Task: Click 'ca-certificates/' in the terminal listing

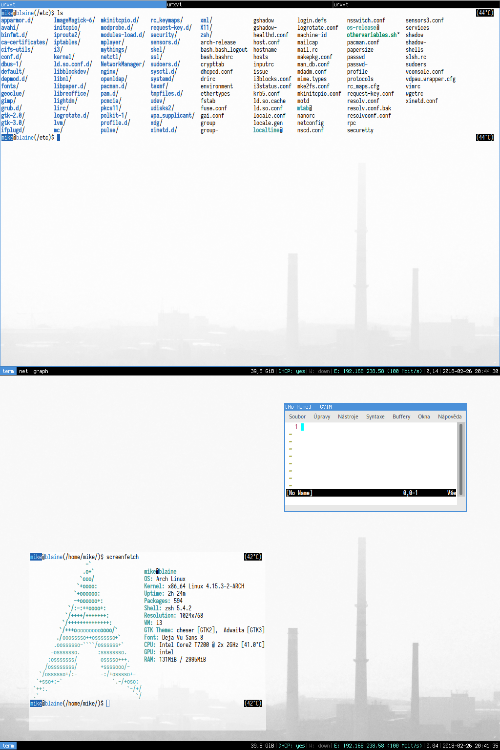Action: coord(24,42)
